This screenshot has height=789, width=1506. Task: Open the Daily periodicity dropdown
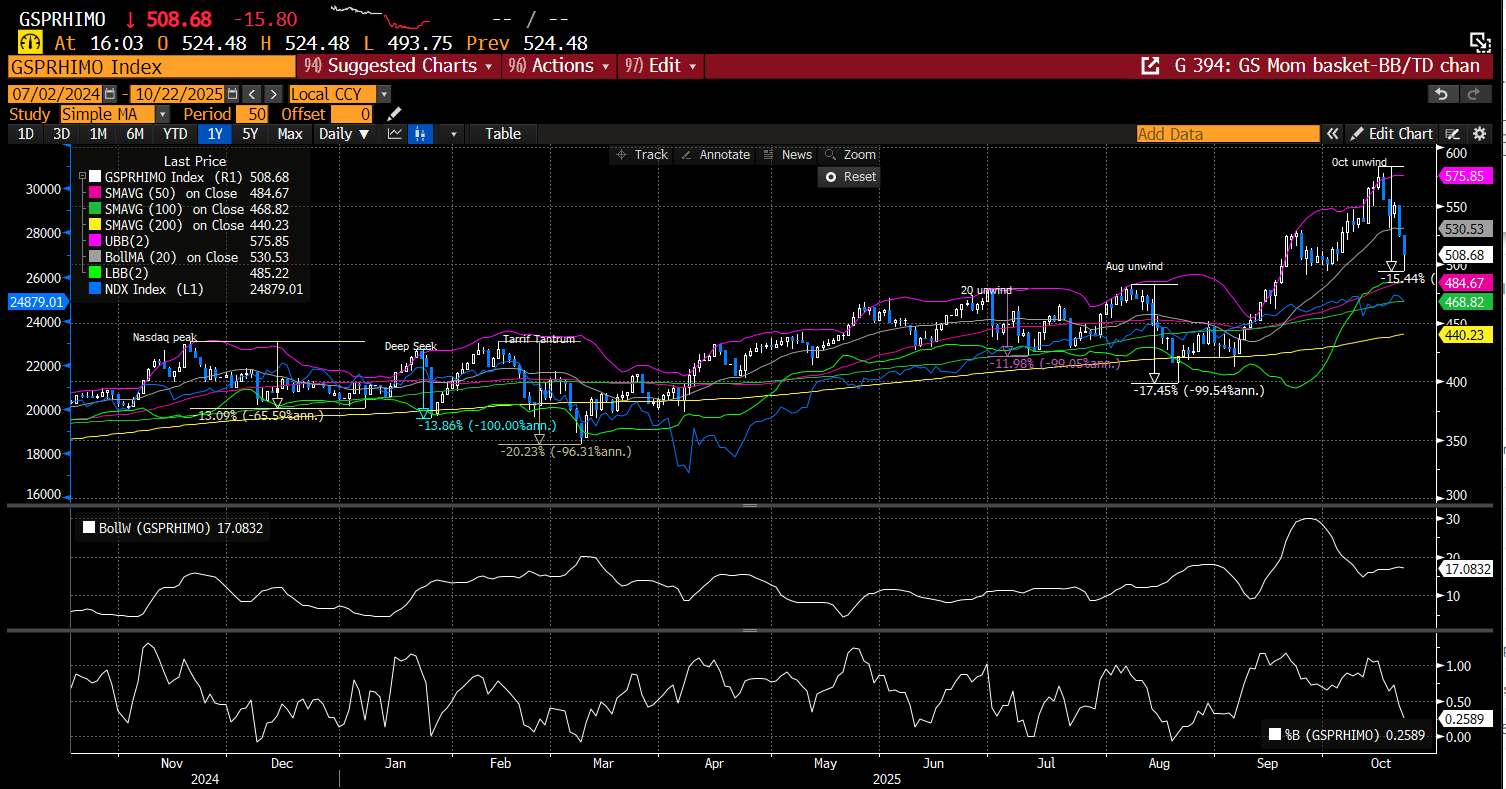344,134
